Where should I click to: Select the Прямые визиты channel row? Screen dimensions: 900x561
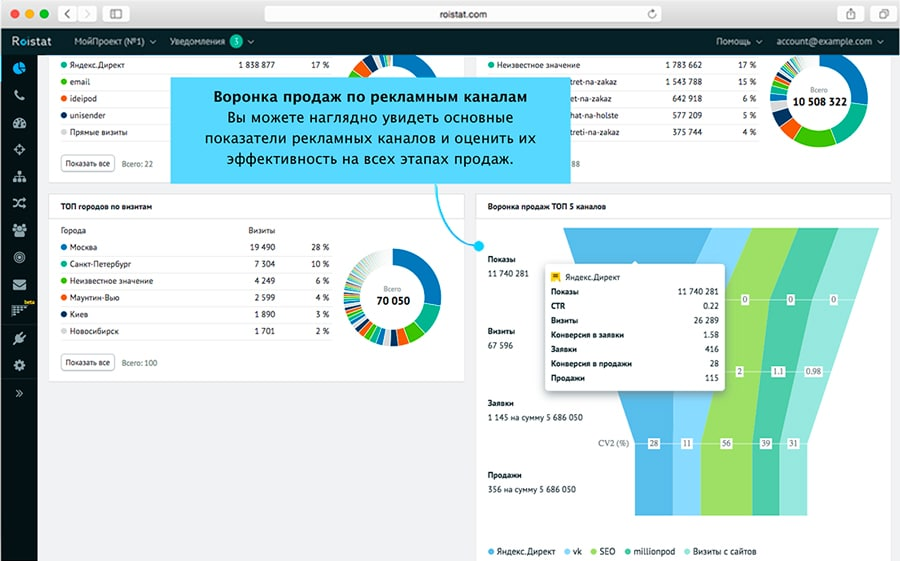(115, 132)
